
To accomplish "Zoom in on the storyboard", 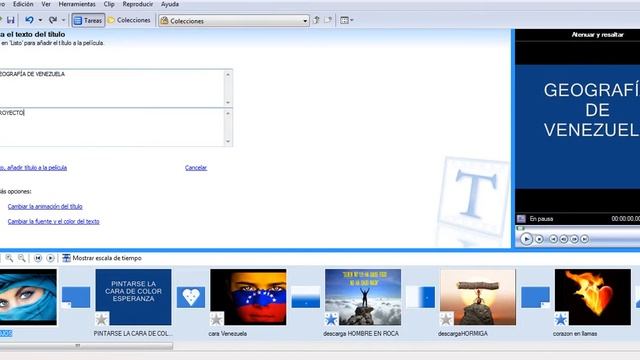I will coord(9,258).
